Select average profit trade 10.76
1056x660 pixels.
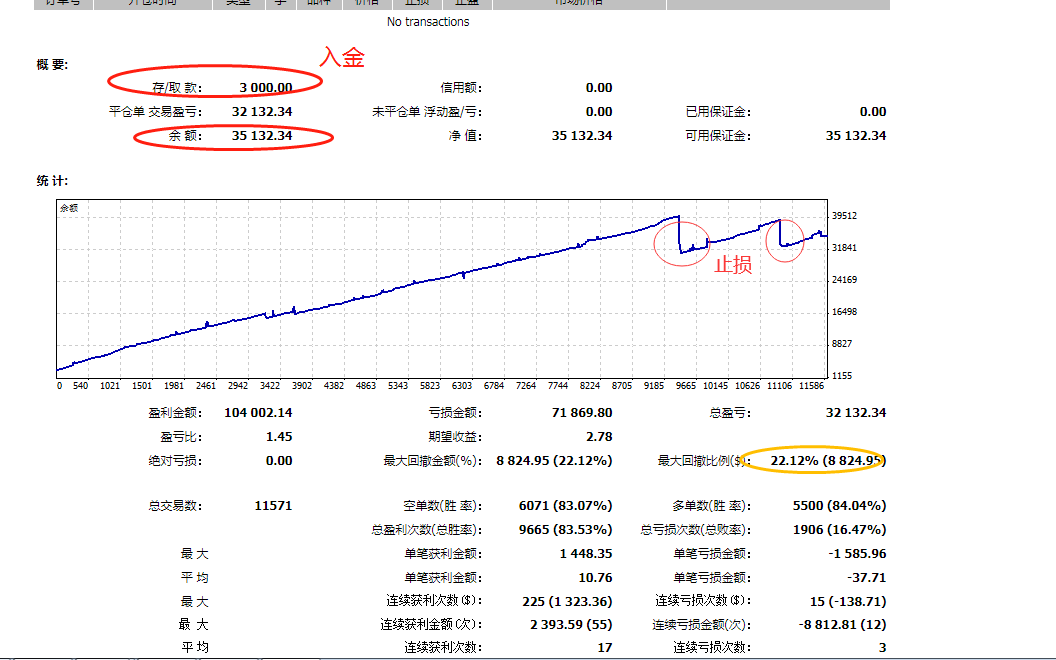click(595, 578)
